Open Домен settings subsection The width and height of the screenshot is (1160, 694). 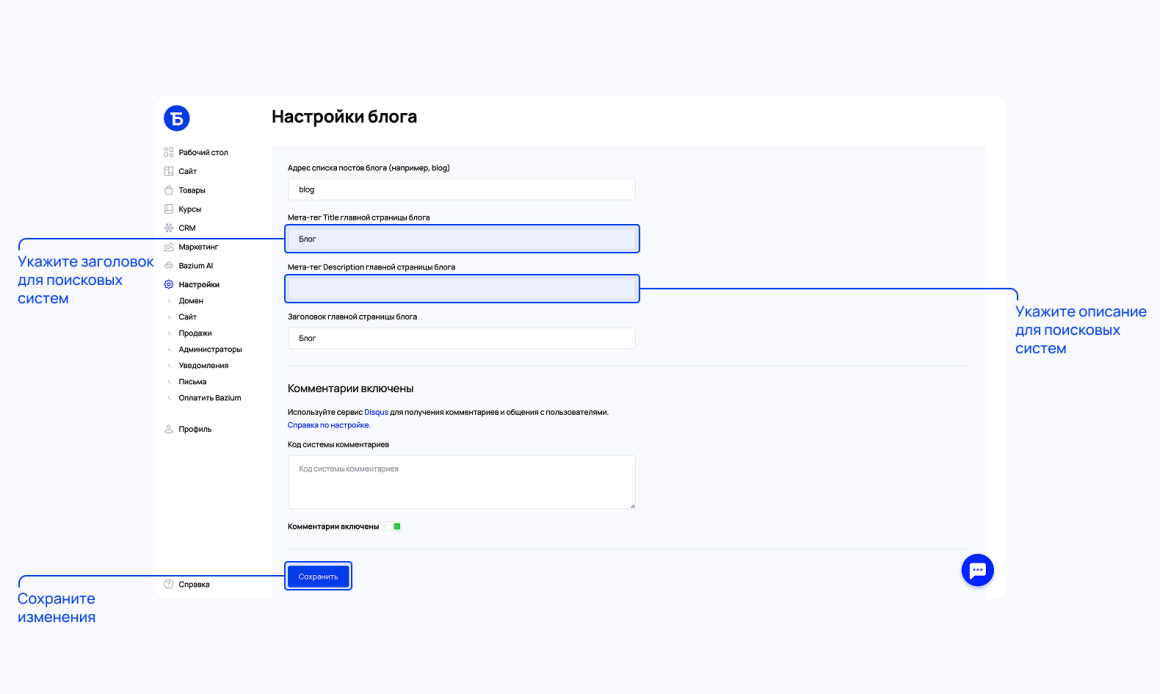pyautogui.click(x=191, y=301)
